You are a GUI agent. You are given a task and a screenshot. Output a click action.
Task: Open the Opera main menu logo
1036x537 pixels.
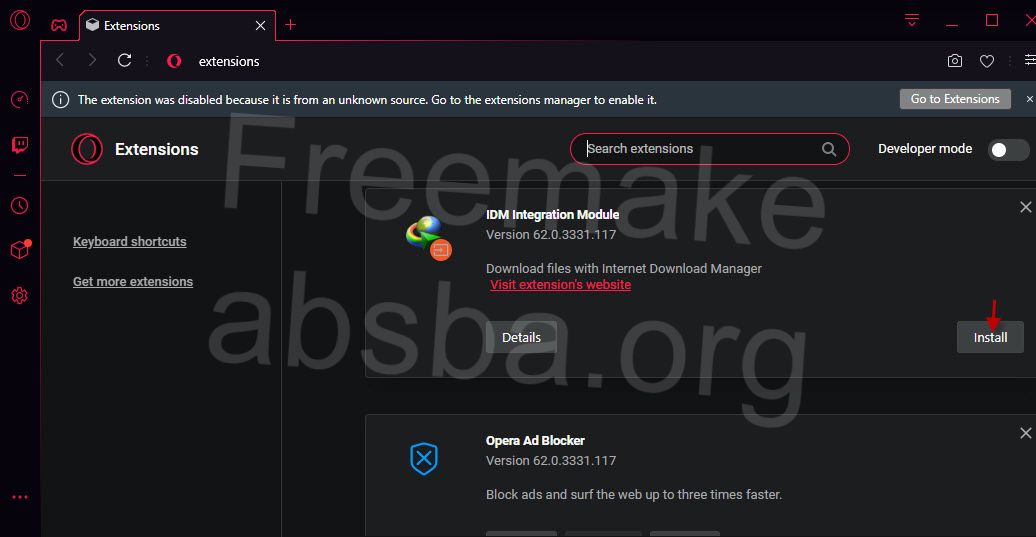[x=20, y=20]
